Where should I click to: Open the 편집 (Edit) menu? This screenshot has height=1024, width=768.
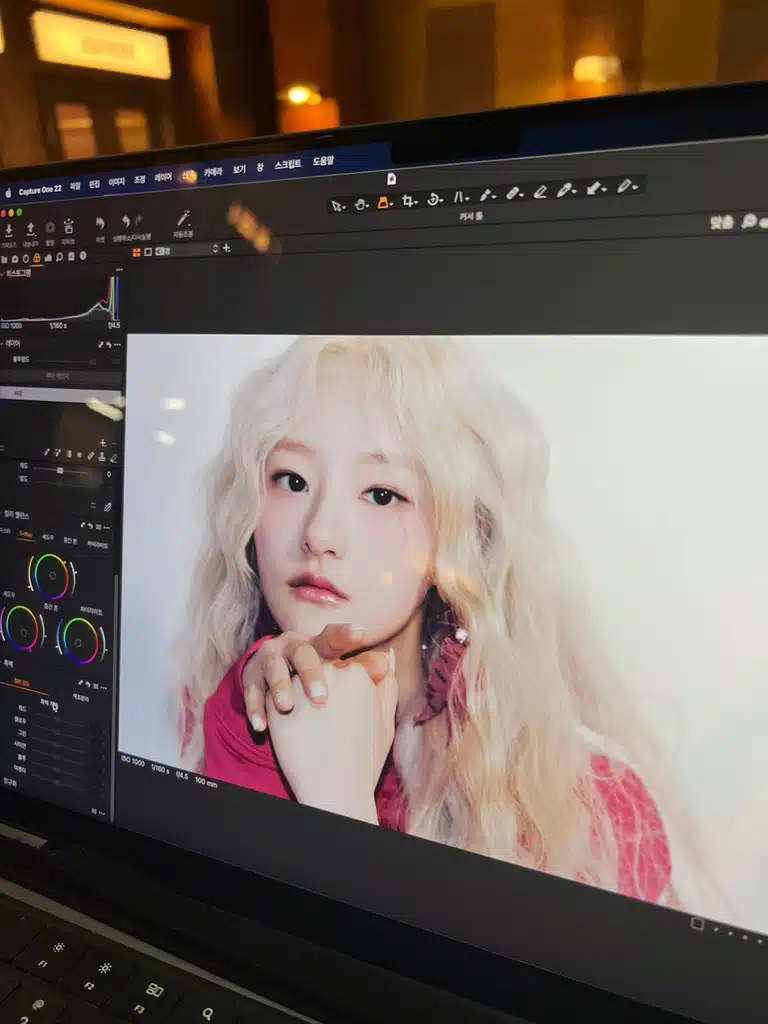click(x=95, y=185)
